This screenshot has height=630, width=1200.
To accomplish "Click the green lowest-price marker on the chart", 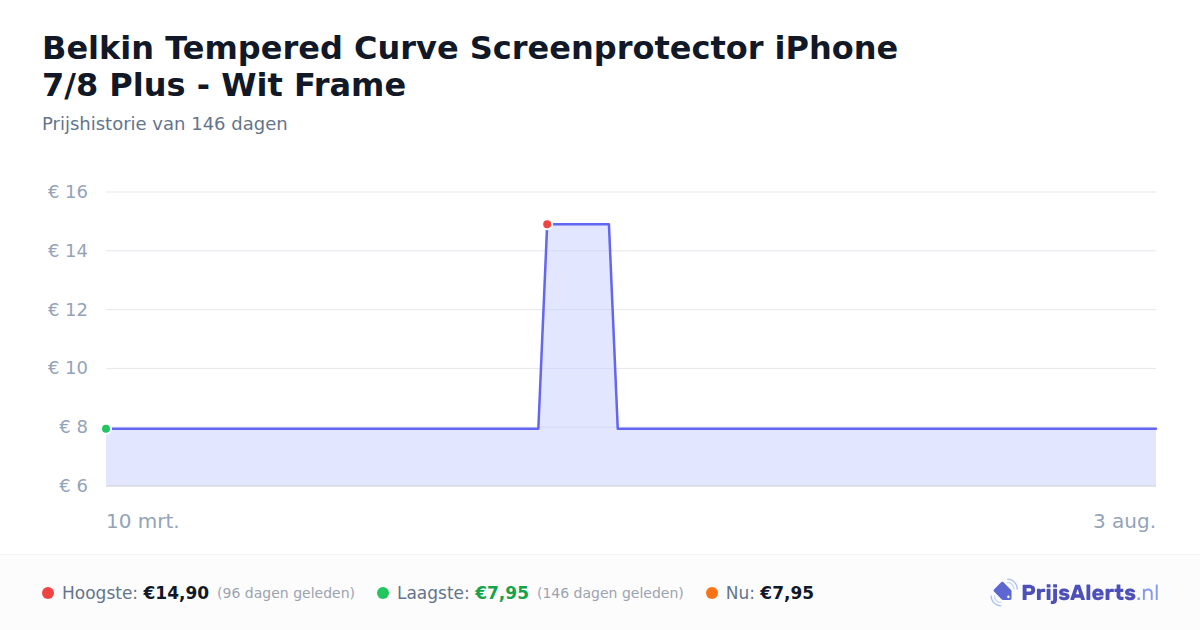I will click(x=106, y=429).
